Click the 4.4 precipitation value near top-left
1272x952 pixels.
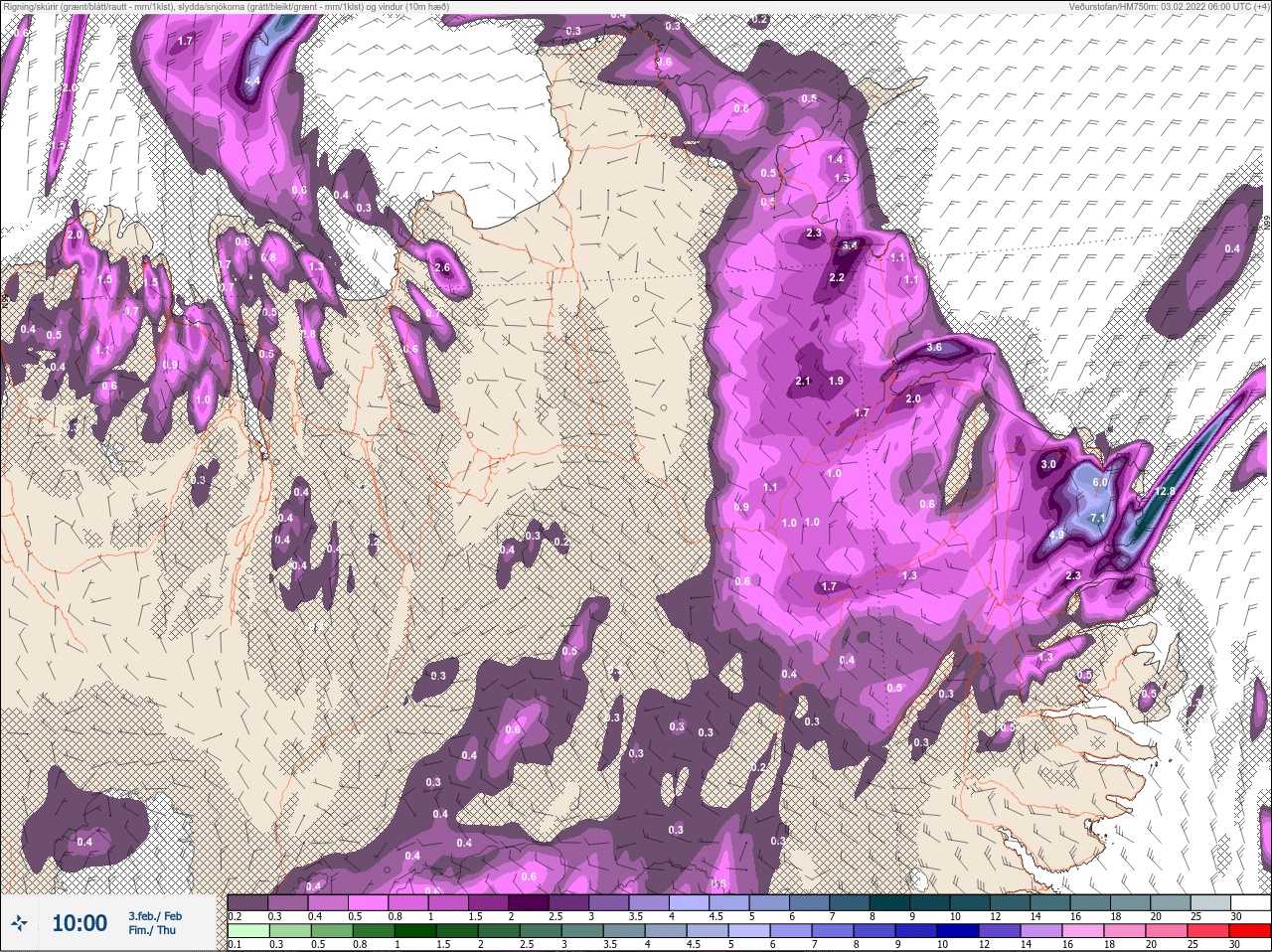pyautogui.click(x=251, y=81)
